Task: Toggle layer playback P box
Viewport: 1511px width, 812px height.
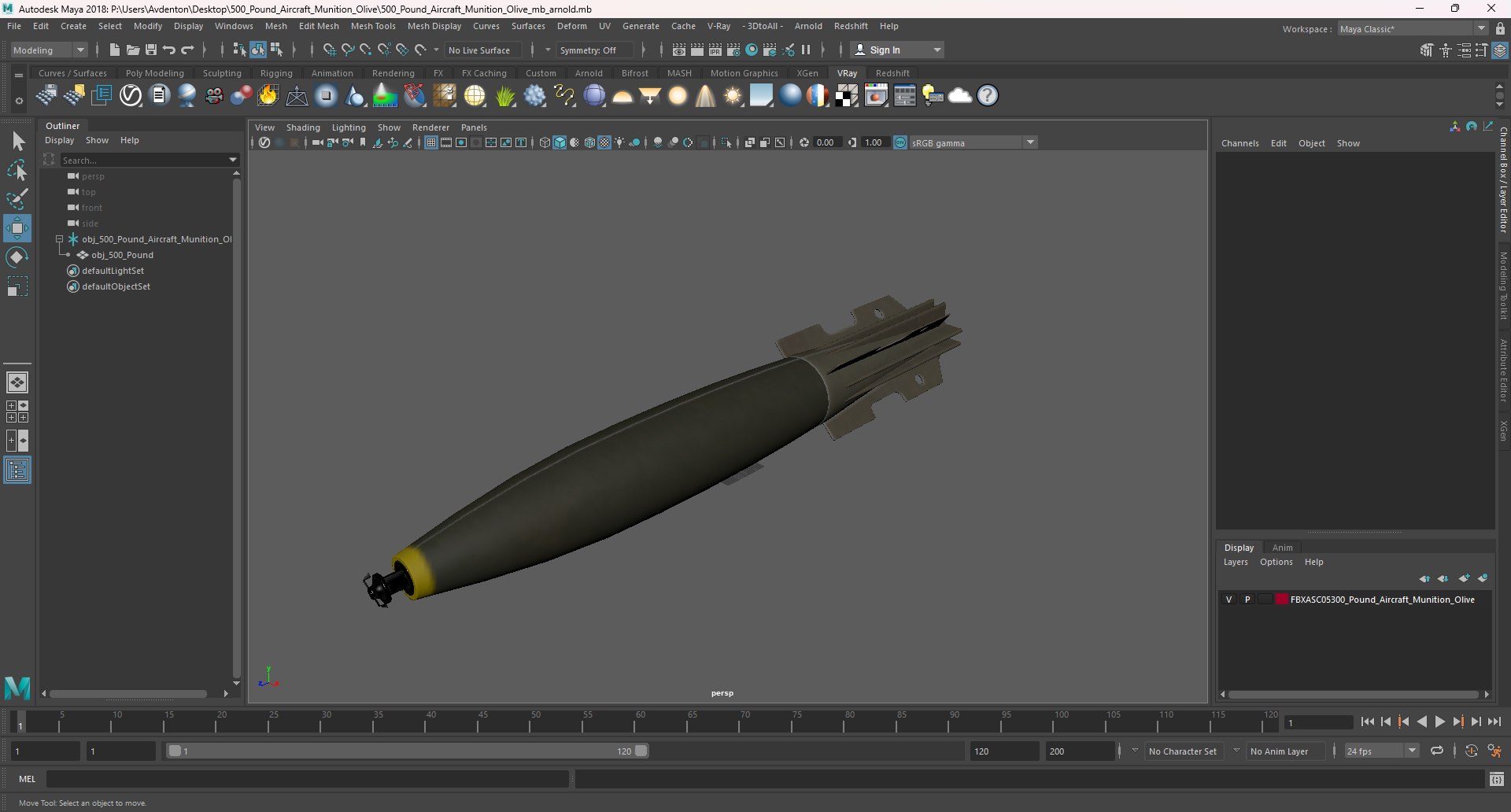Action: (x=1247, y=600)
